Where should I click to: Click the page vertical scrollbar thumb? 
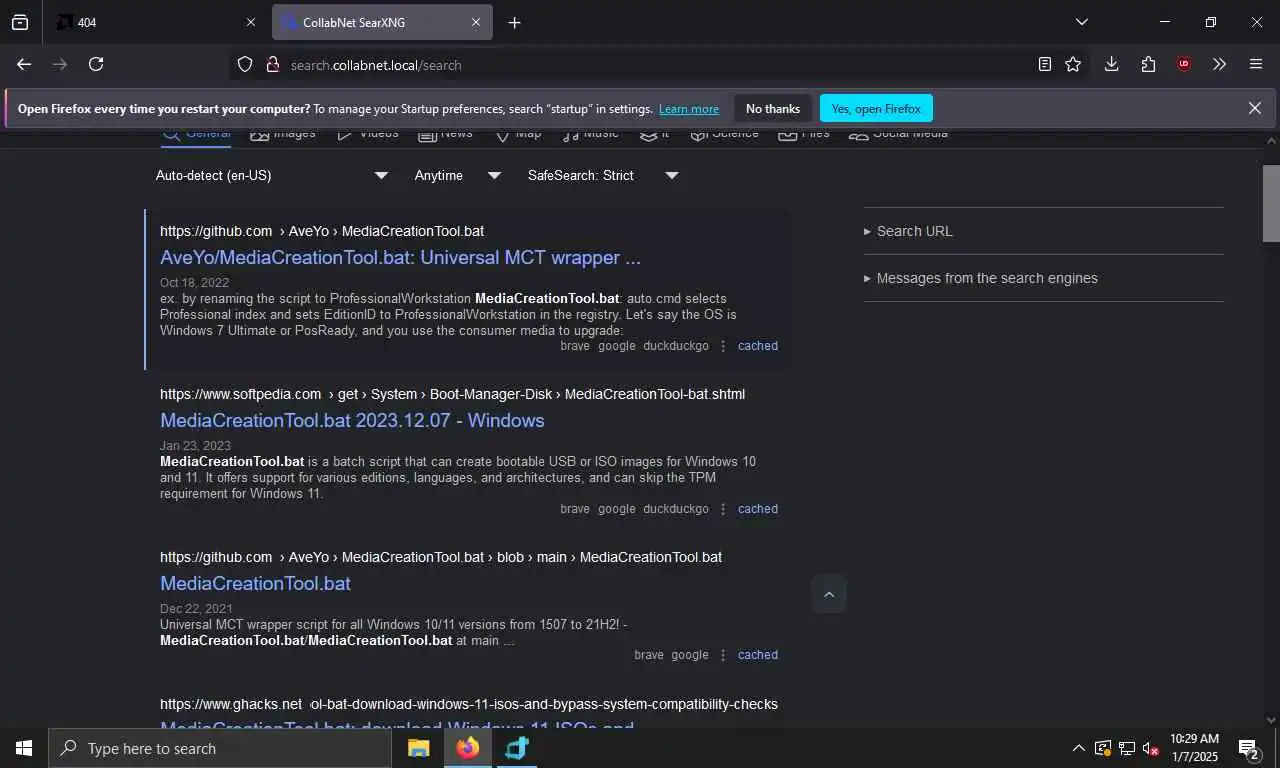tap(1271, 203)
